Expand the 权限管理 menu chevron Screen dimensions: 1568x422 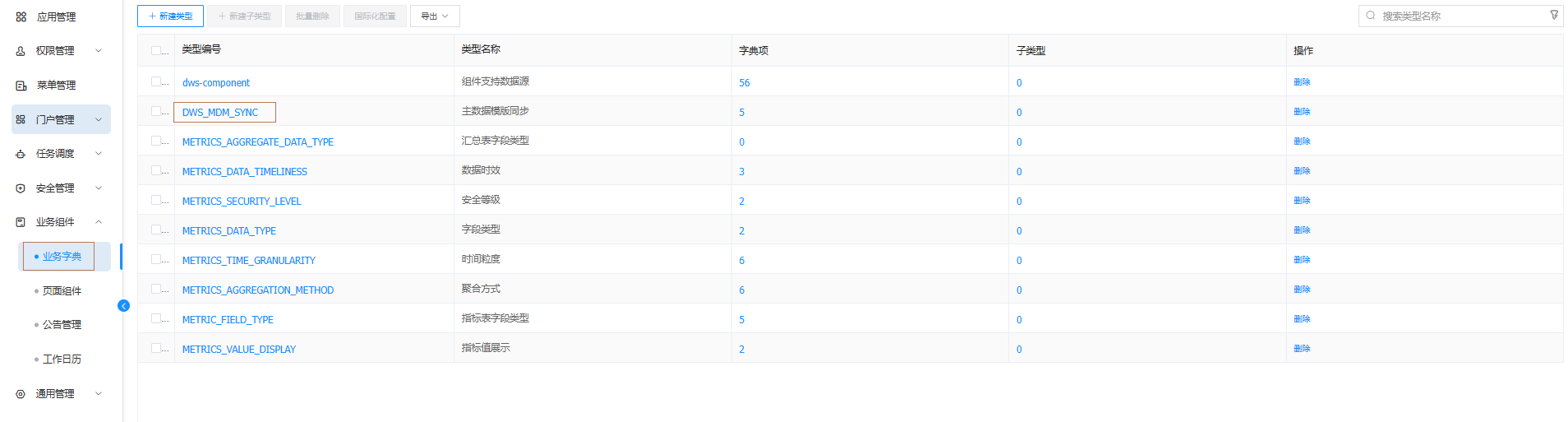point(99,51)
